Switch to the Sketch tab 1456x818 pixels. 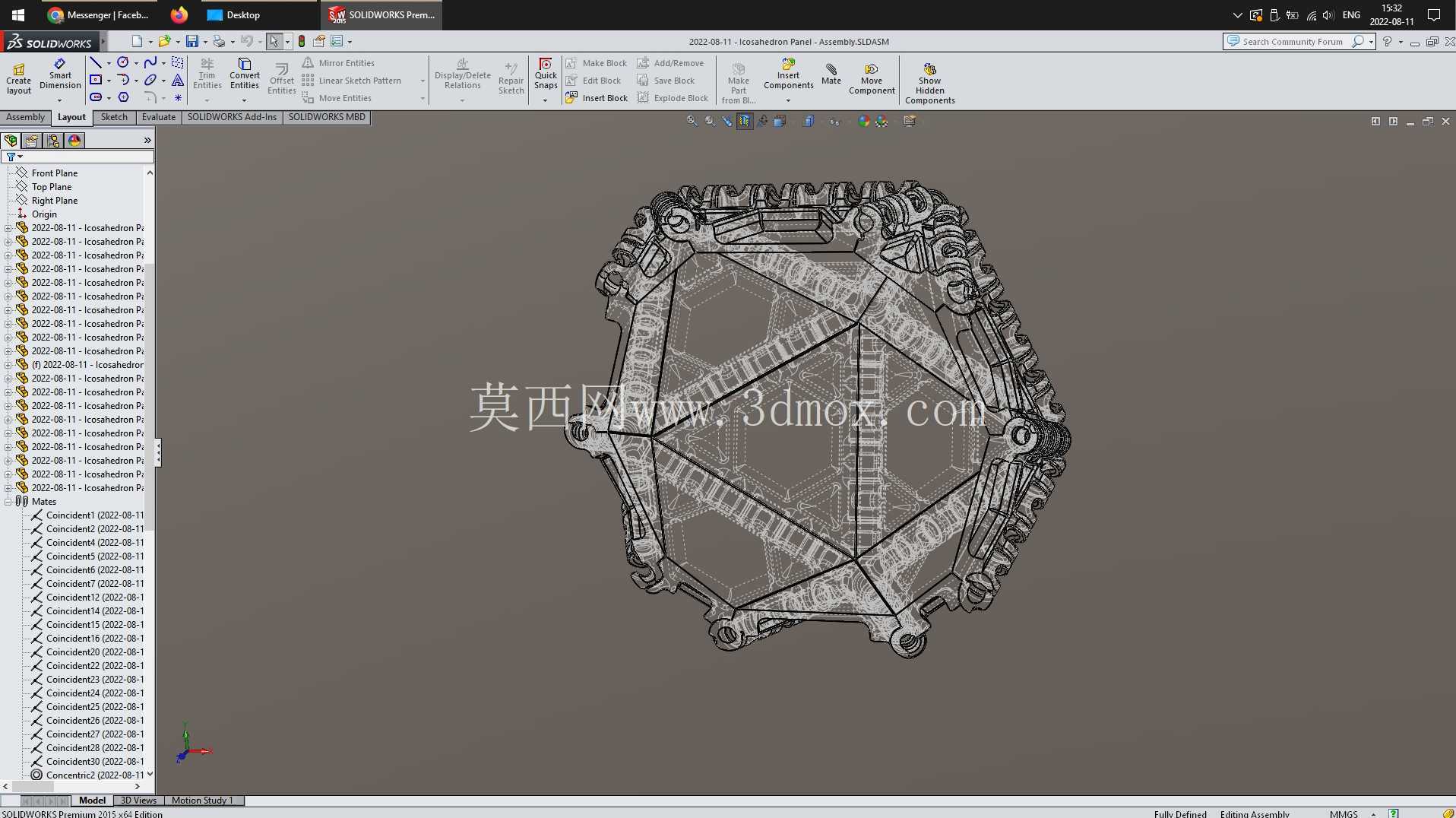click(114, 117)
